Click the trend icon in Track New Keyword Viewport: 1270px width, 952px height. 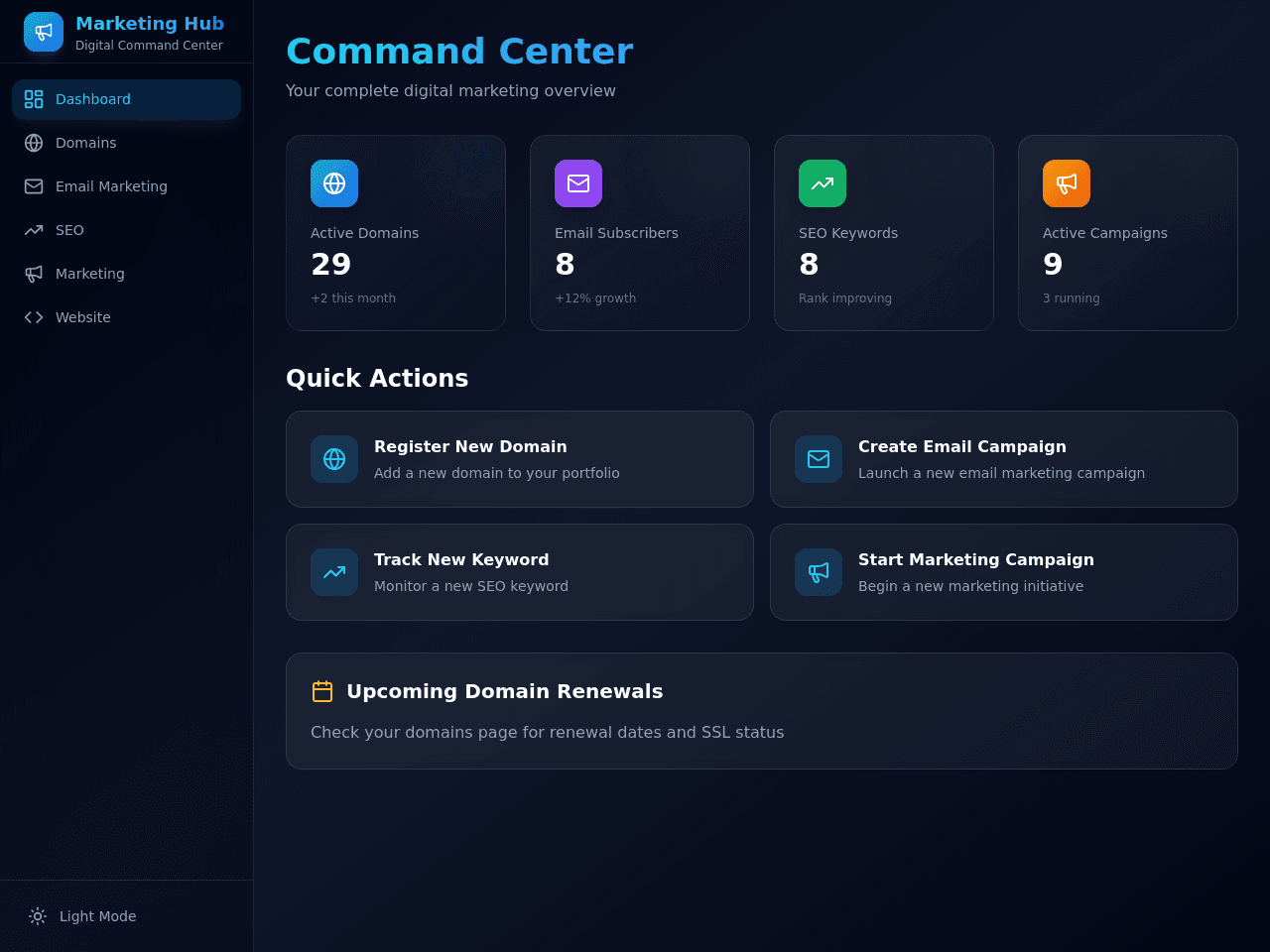tap(334, 572)
